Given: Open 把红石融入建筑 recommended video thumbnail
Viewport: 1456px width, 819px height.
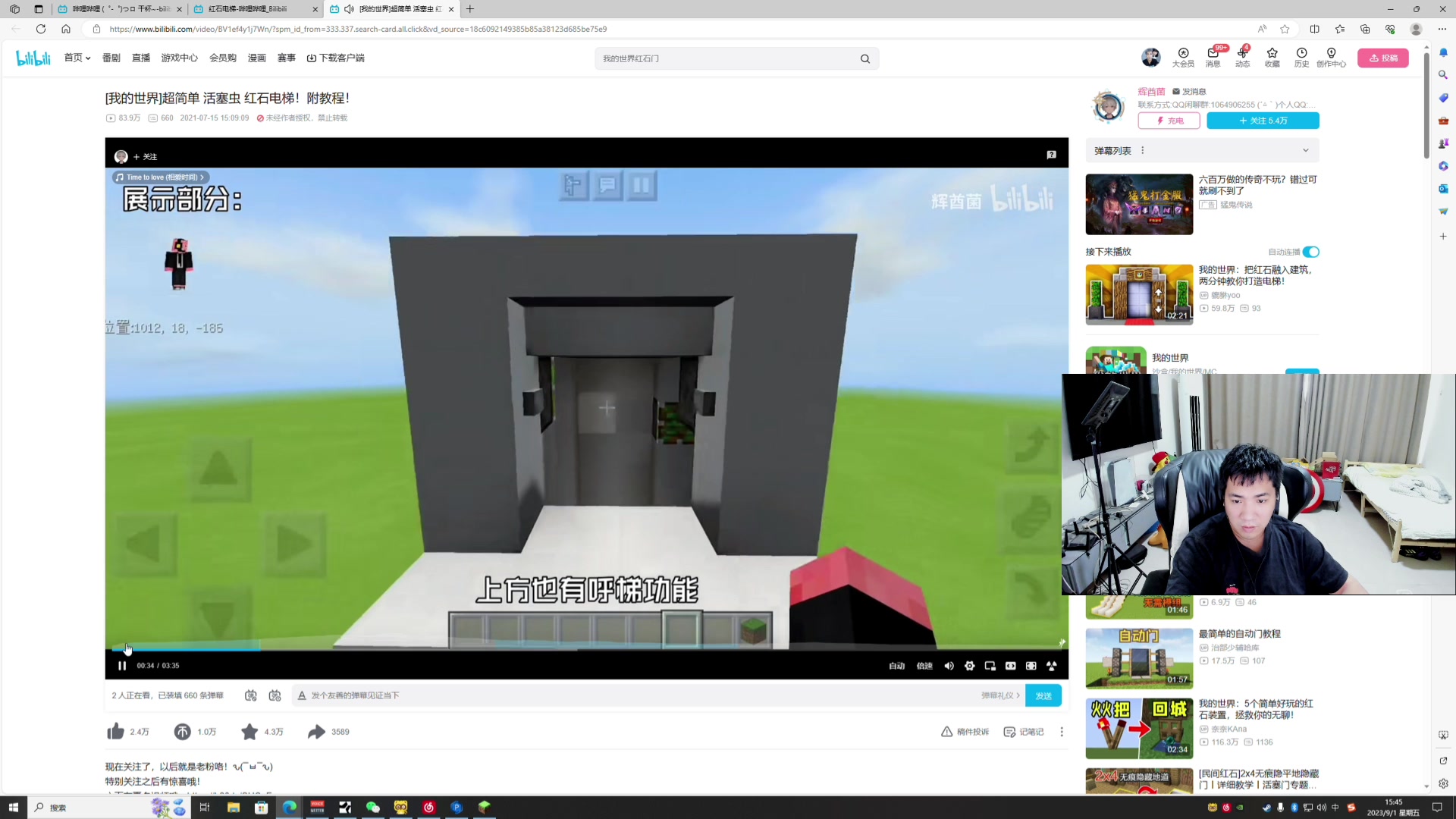Looking at the screenshot, I should coord(1139,294).
